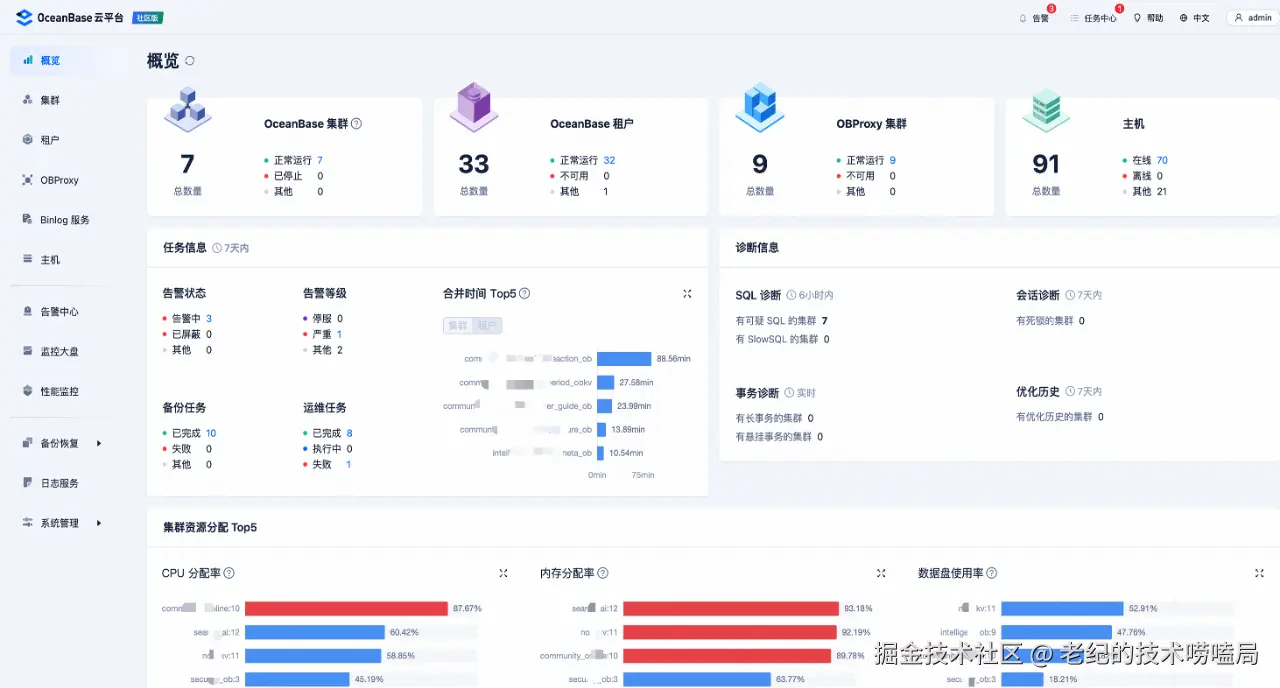Image resolution: width=1280 pixels, height=688 pixels.
Task: Click help icon beside OceanBase 集群 title
Action: 356,124
